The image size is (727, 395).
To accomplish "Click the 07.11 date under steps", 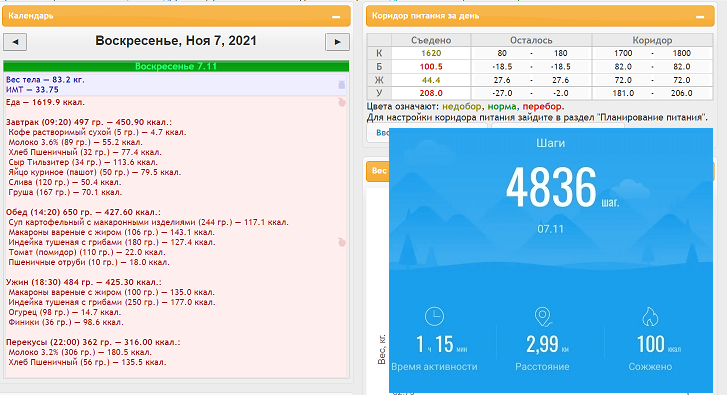I will [550, 229].
